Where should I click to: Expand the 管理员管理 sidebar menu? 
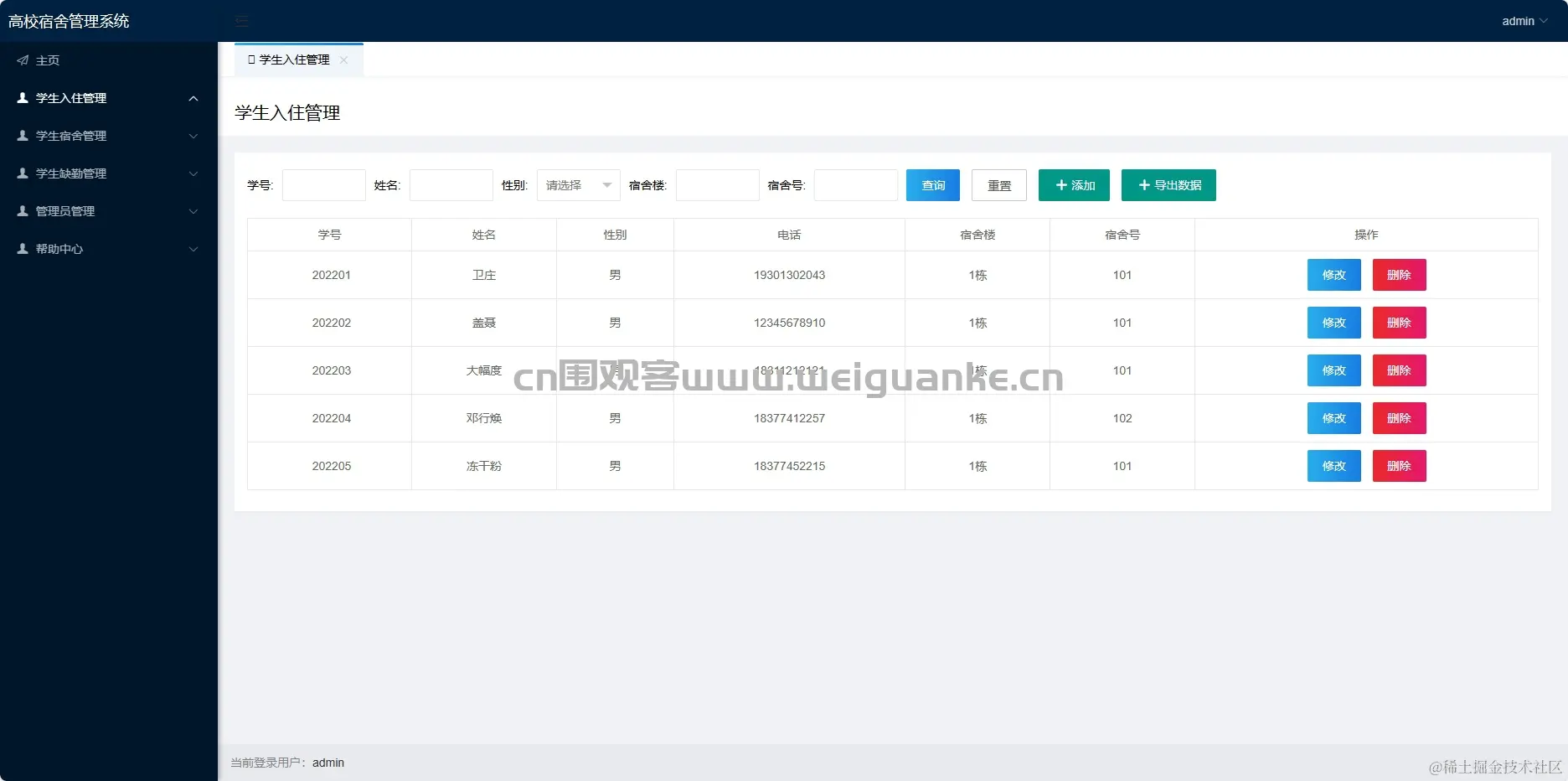pyautogui.click(x=109, y=211)
